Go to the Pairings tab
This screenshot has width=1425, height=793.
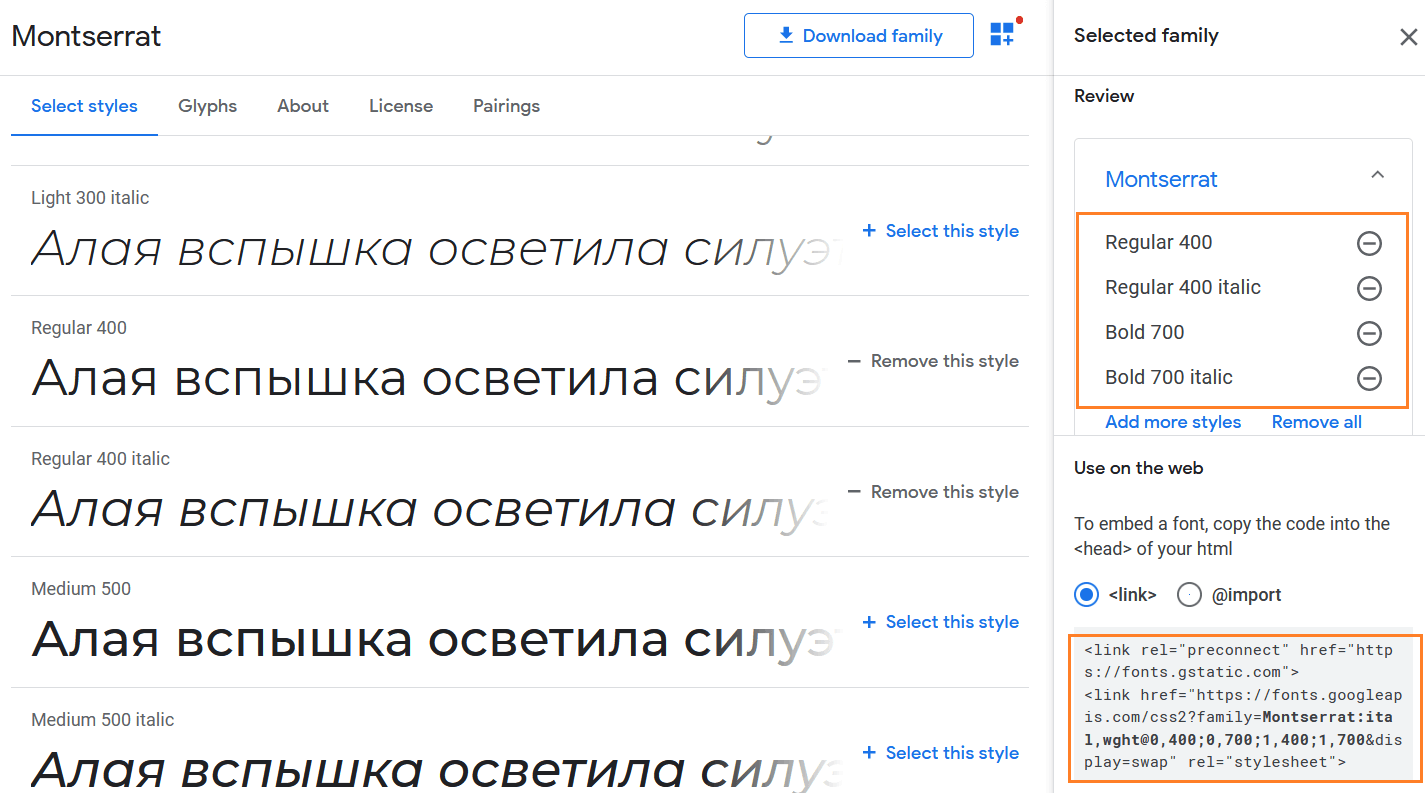tap(506, 106)
